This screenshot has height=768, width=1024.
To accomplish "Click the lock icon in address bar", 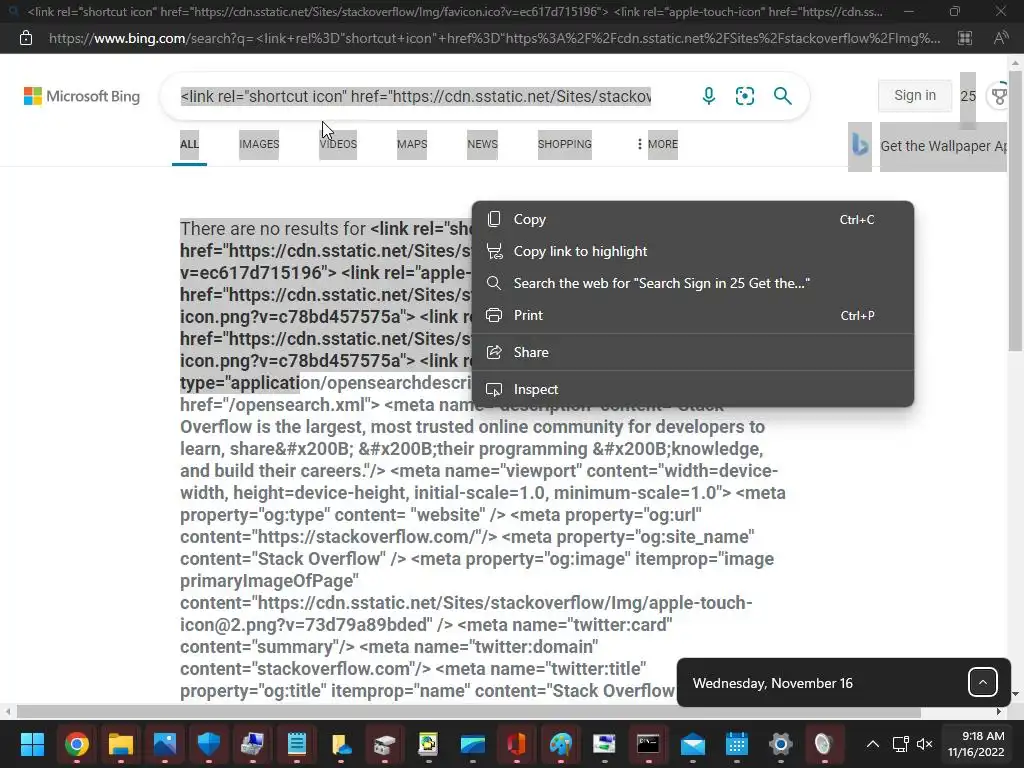I will click(x=25, y=39).
